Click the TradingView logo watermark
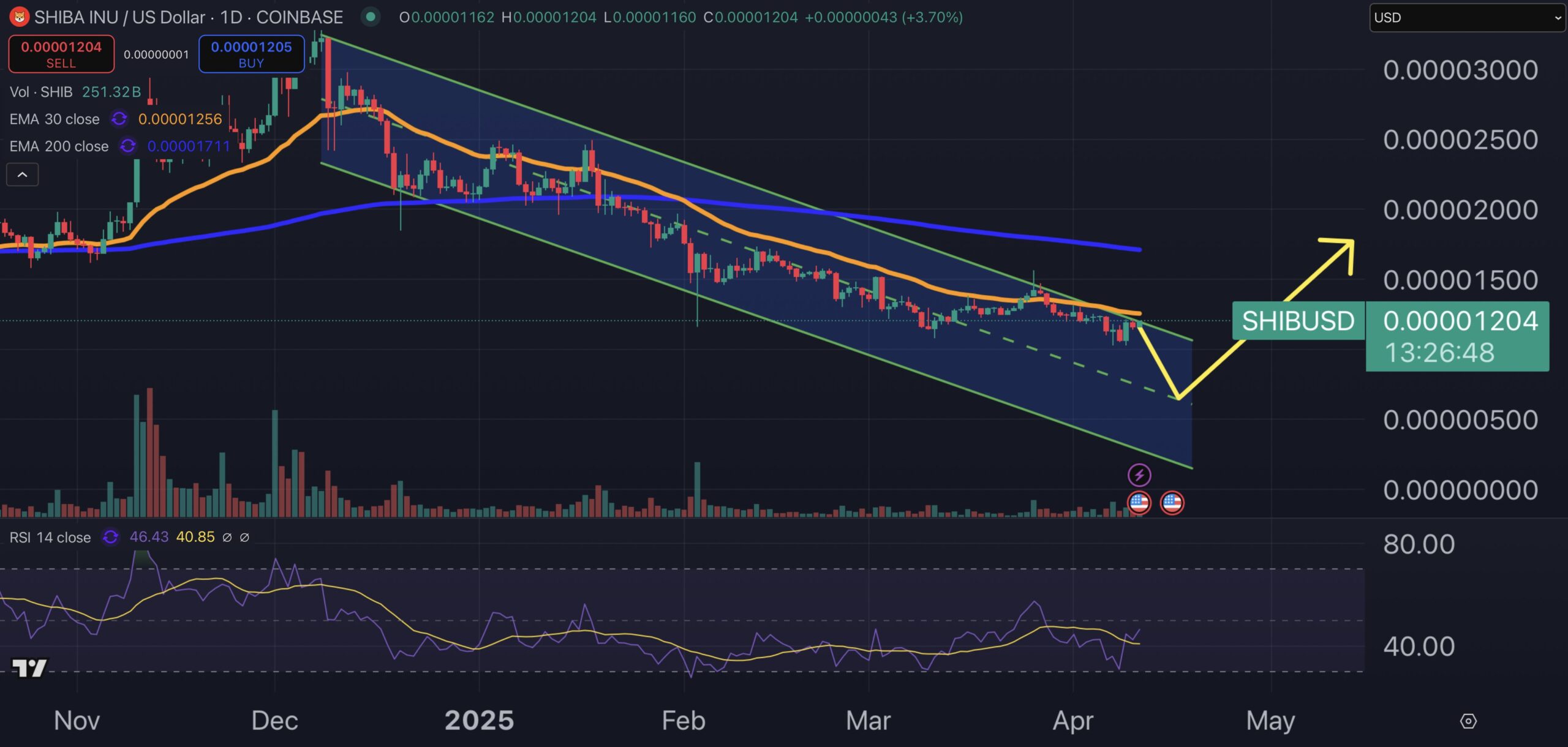Screen dimensions: 1568x747 pyautogui.click(x=29, y=667)
